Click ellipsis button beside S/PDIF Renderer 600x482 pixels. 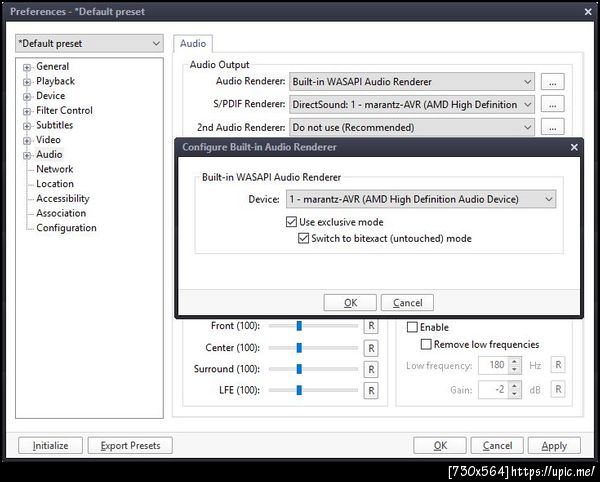tap(553, 104)
